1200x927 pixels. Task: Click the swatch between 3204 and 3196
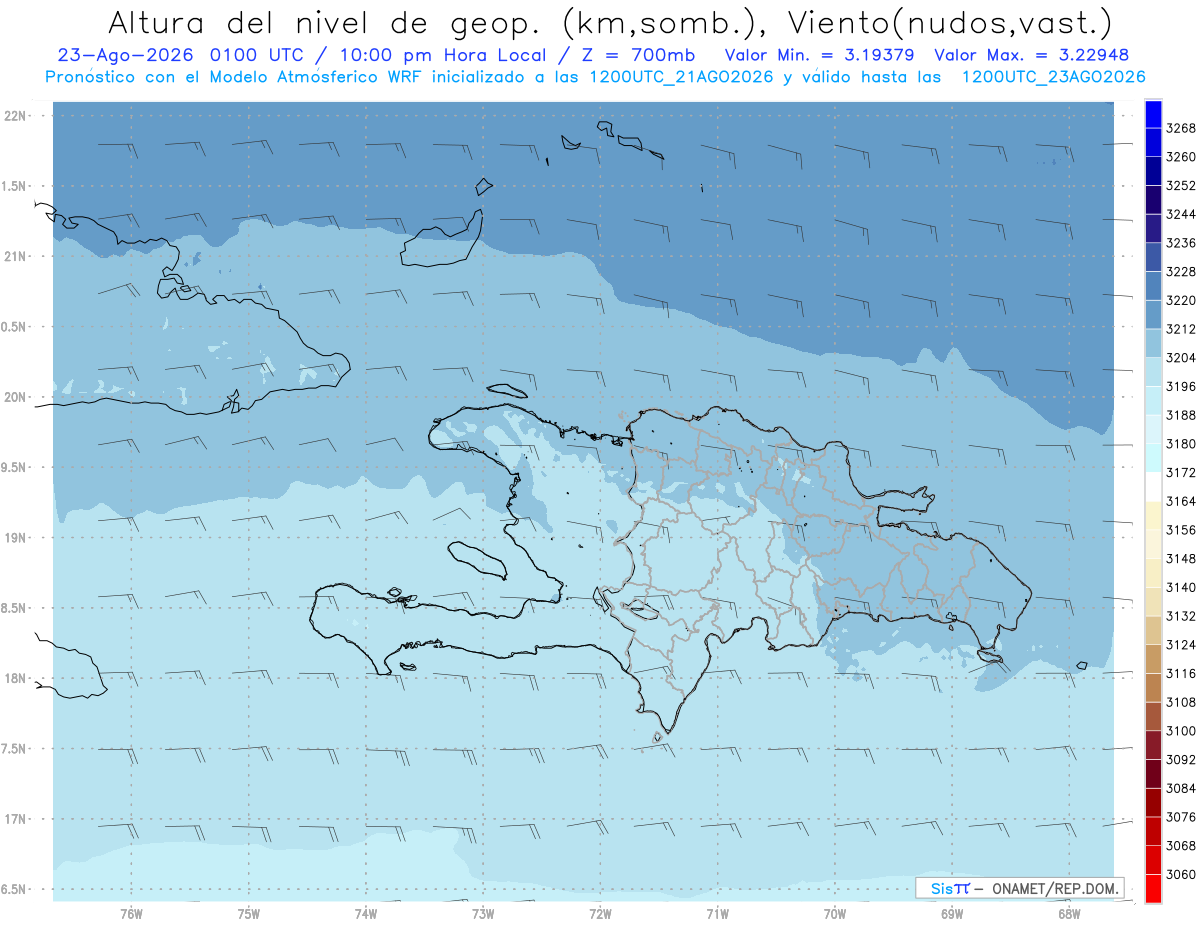(1153, 372)
